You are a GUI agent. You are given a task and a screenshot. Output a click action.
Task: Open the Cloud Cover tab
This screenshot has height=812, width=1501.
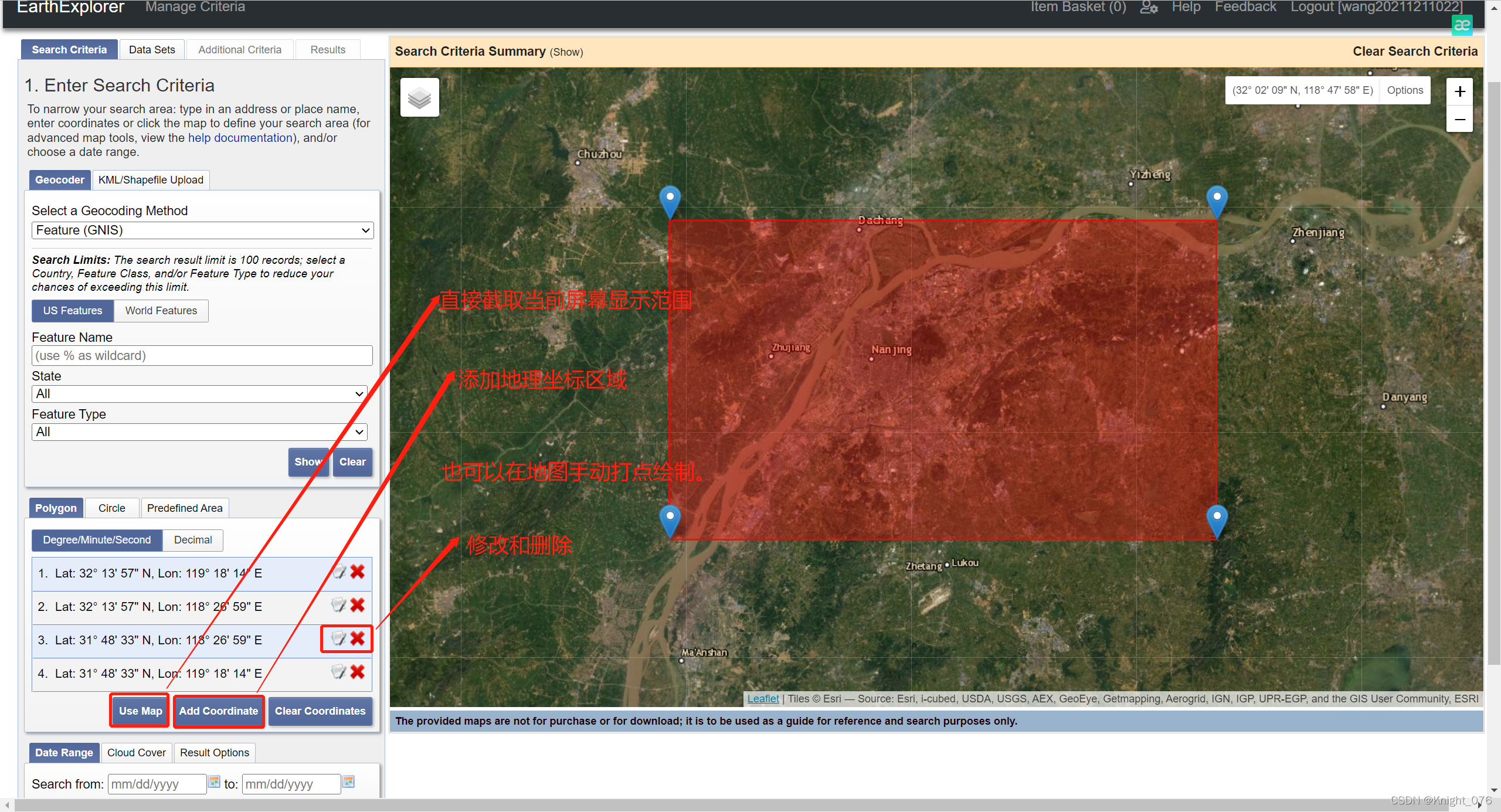pos(136,753)
